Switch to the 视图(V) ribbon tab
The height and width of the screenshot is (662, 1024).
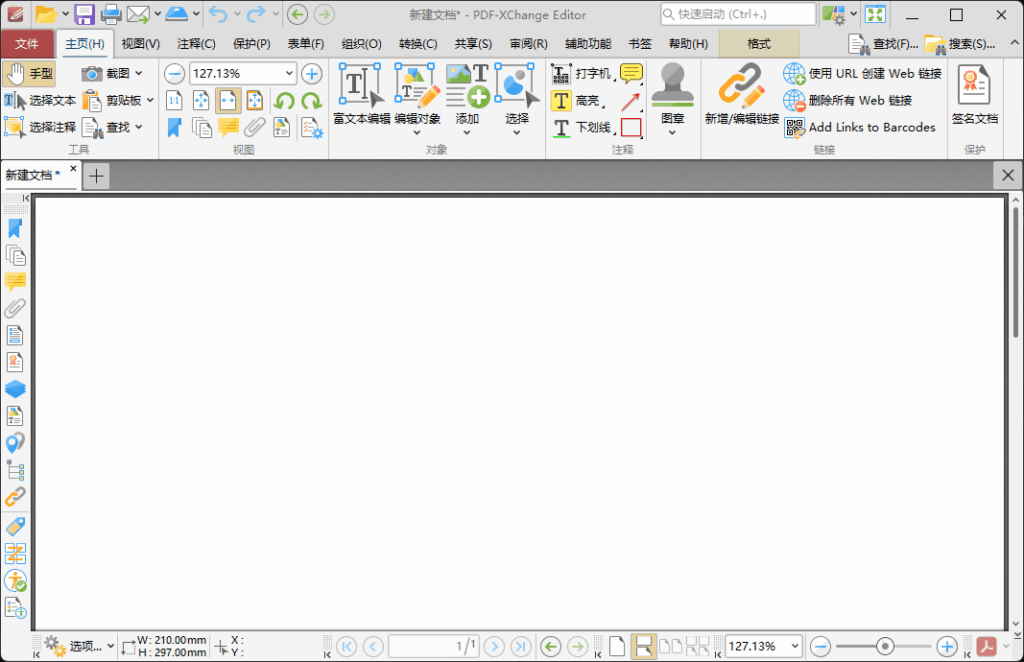click(140, 44)
